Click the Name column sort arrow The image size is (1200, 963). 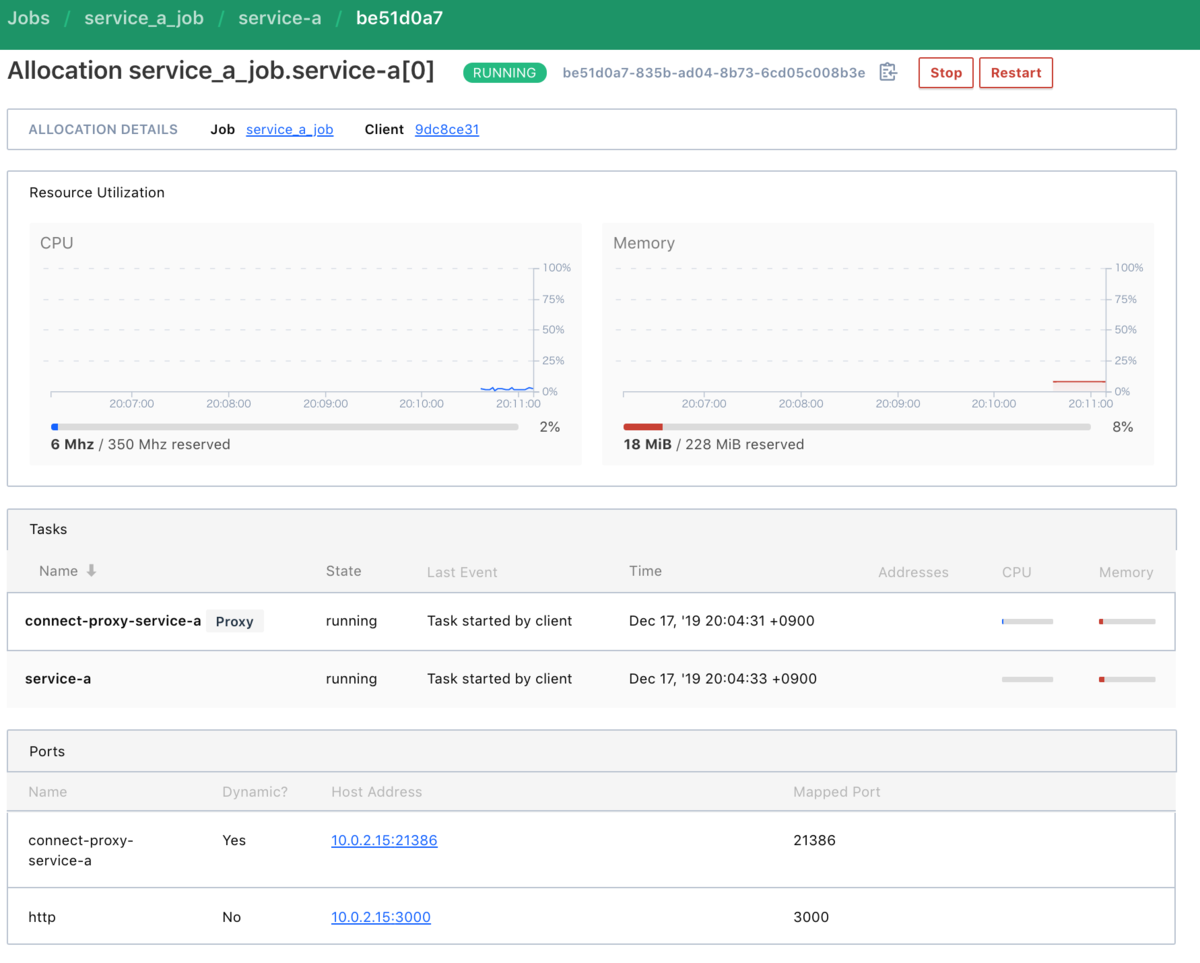pyautogui.click(x=91, y=571)
